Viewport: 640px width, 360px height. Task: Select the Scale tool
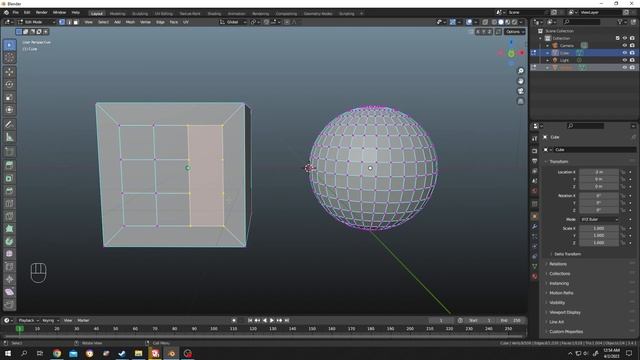click(x=9, y=97)
